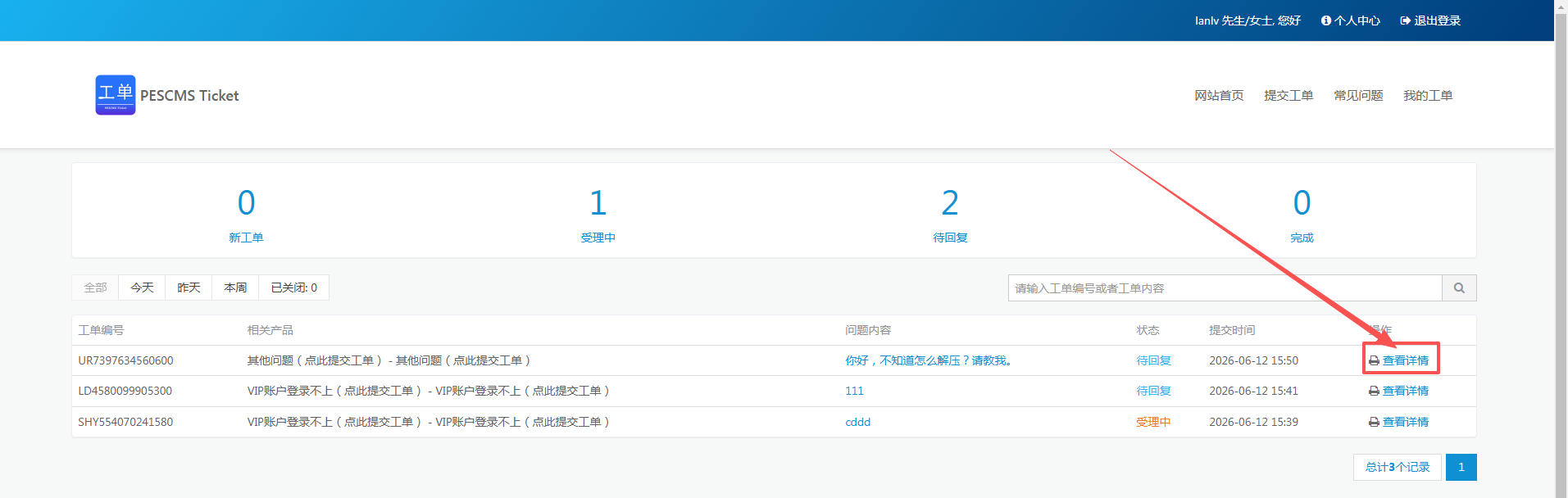Focus the 请输入工单编号或者工单内容 search field
This screenshot has width=1568, height=498.
[1225, 287]
